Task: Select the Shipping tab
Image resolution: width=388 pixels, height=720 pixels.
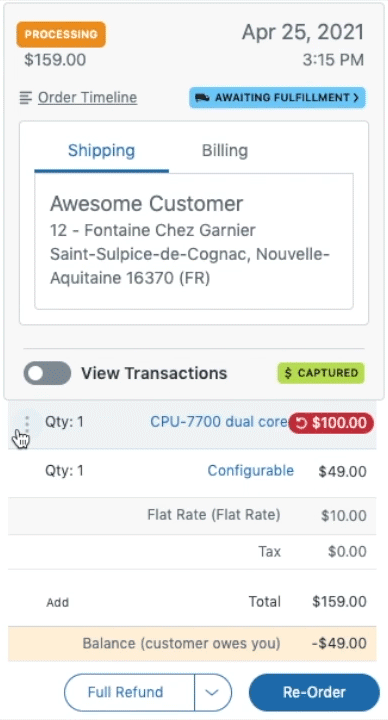Action: [101, 151]
